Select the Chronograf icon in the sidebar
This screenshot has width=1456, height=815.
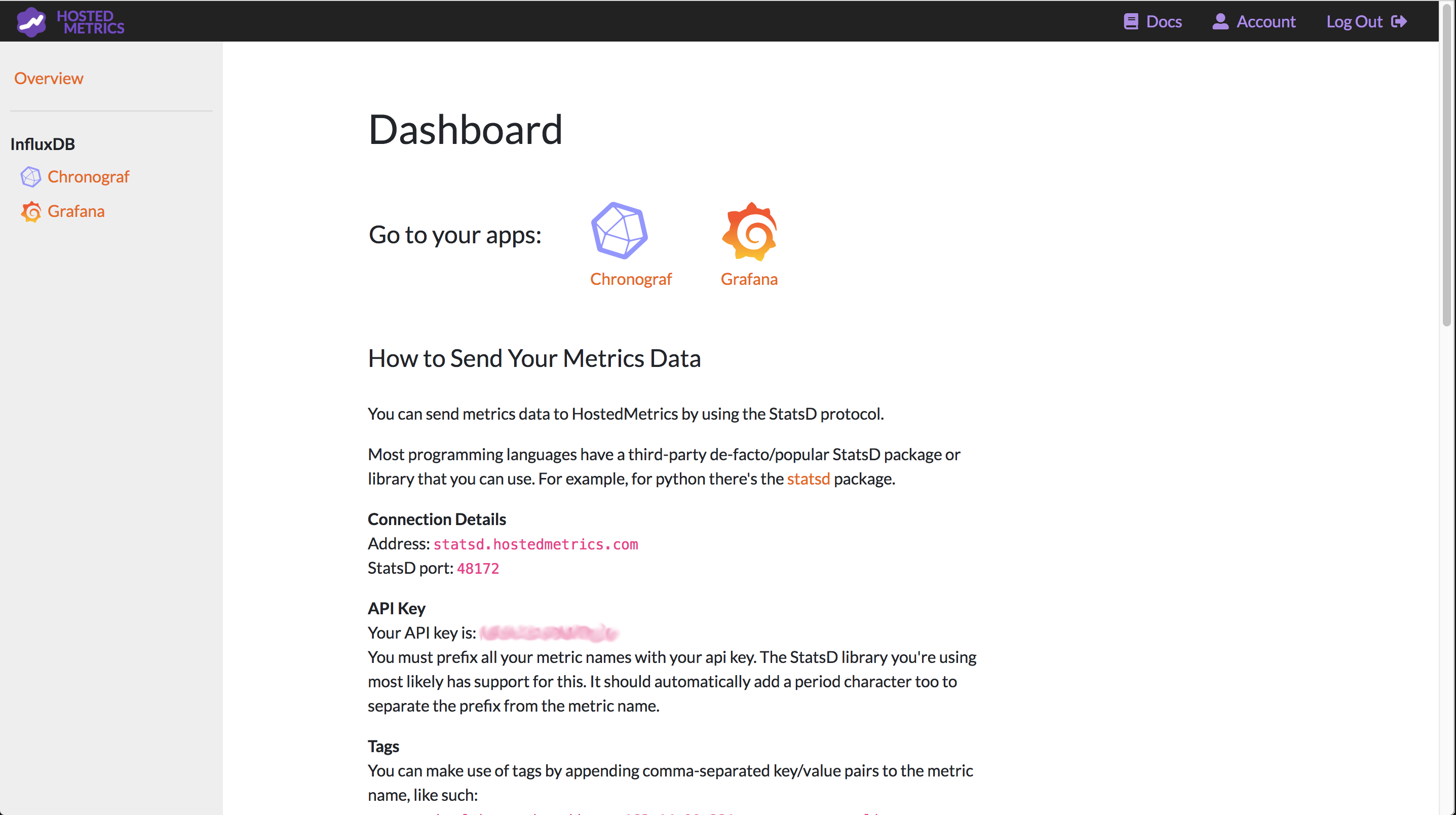[x=31, y=176]
